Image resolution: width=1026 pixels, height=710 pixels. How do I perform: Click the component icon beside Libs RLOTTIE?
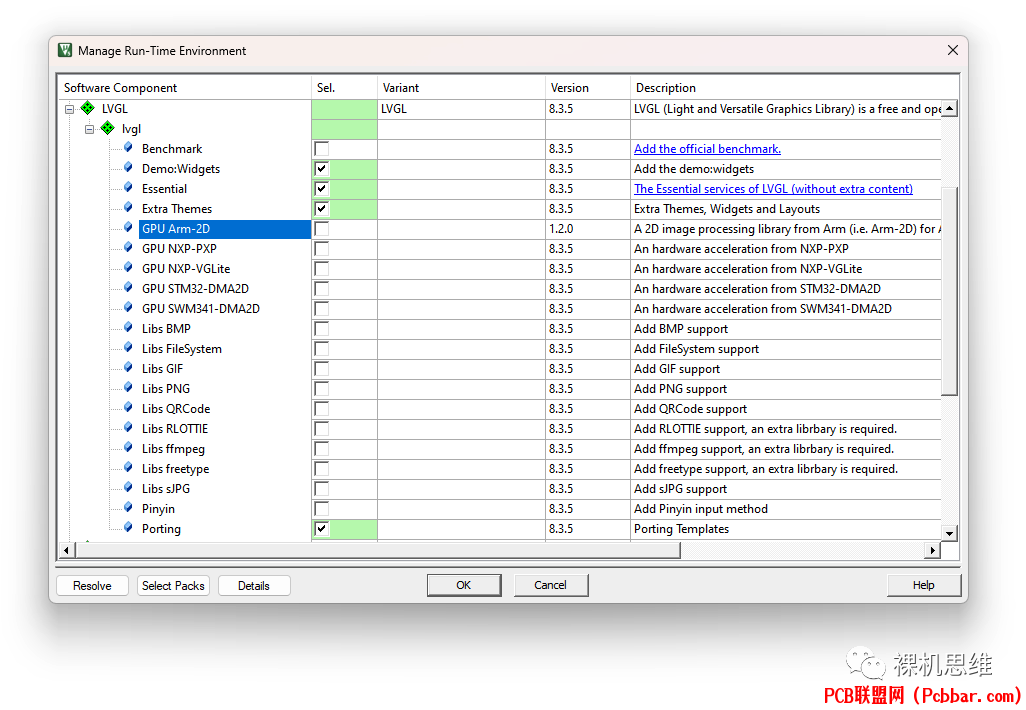(128, 428)
